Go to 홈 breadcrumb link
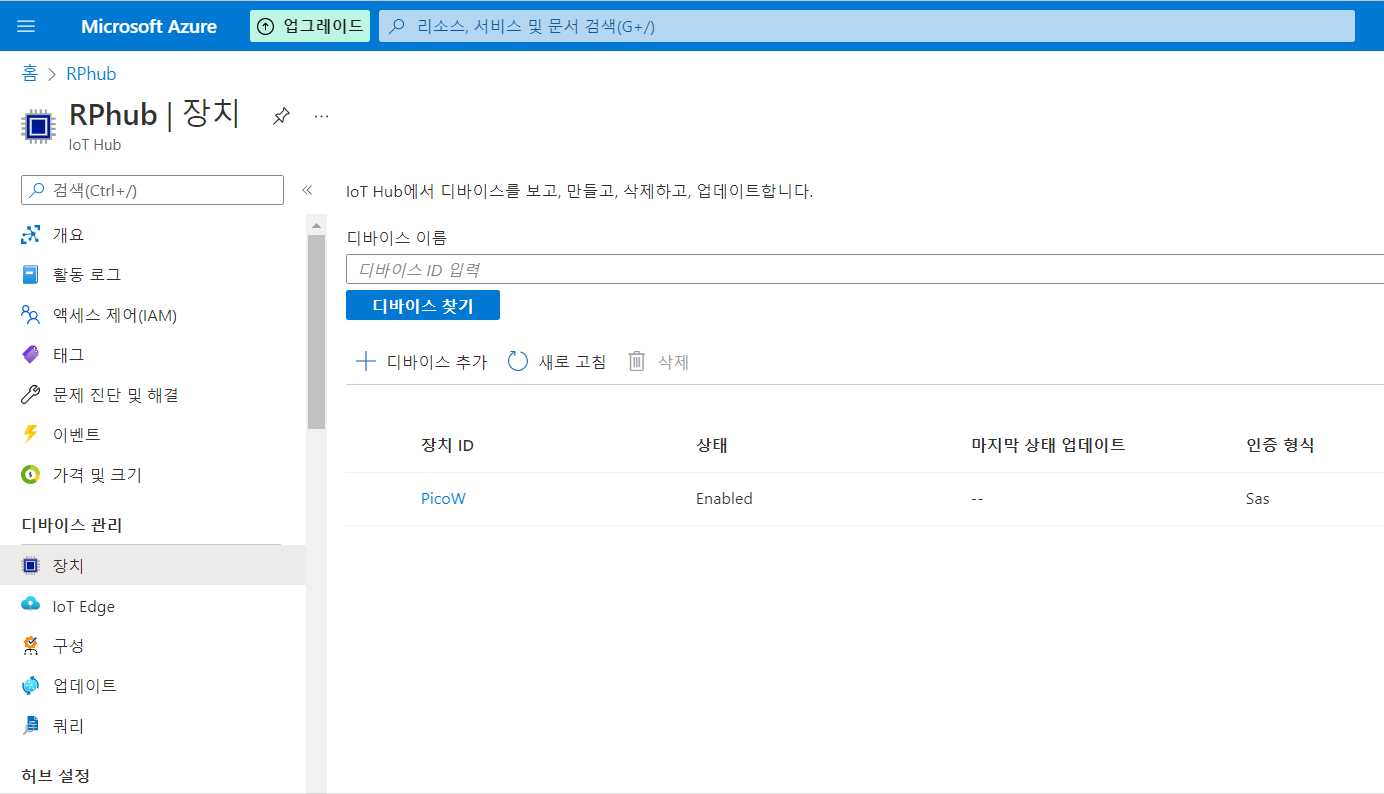The height and width of the screenshot is (794, 1384). pos(30,74)
